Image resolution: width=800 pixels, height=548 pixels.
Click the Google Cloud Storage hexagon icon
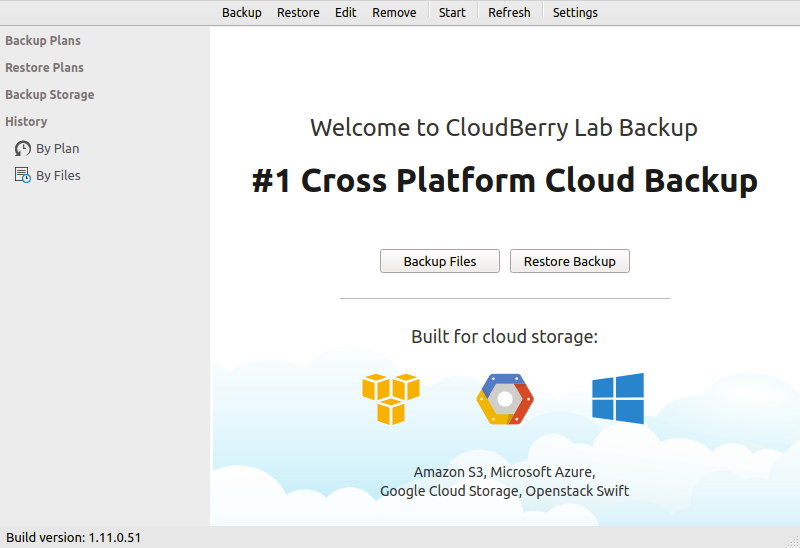click(x=505, y=399)
